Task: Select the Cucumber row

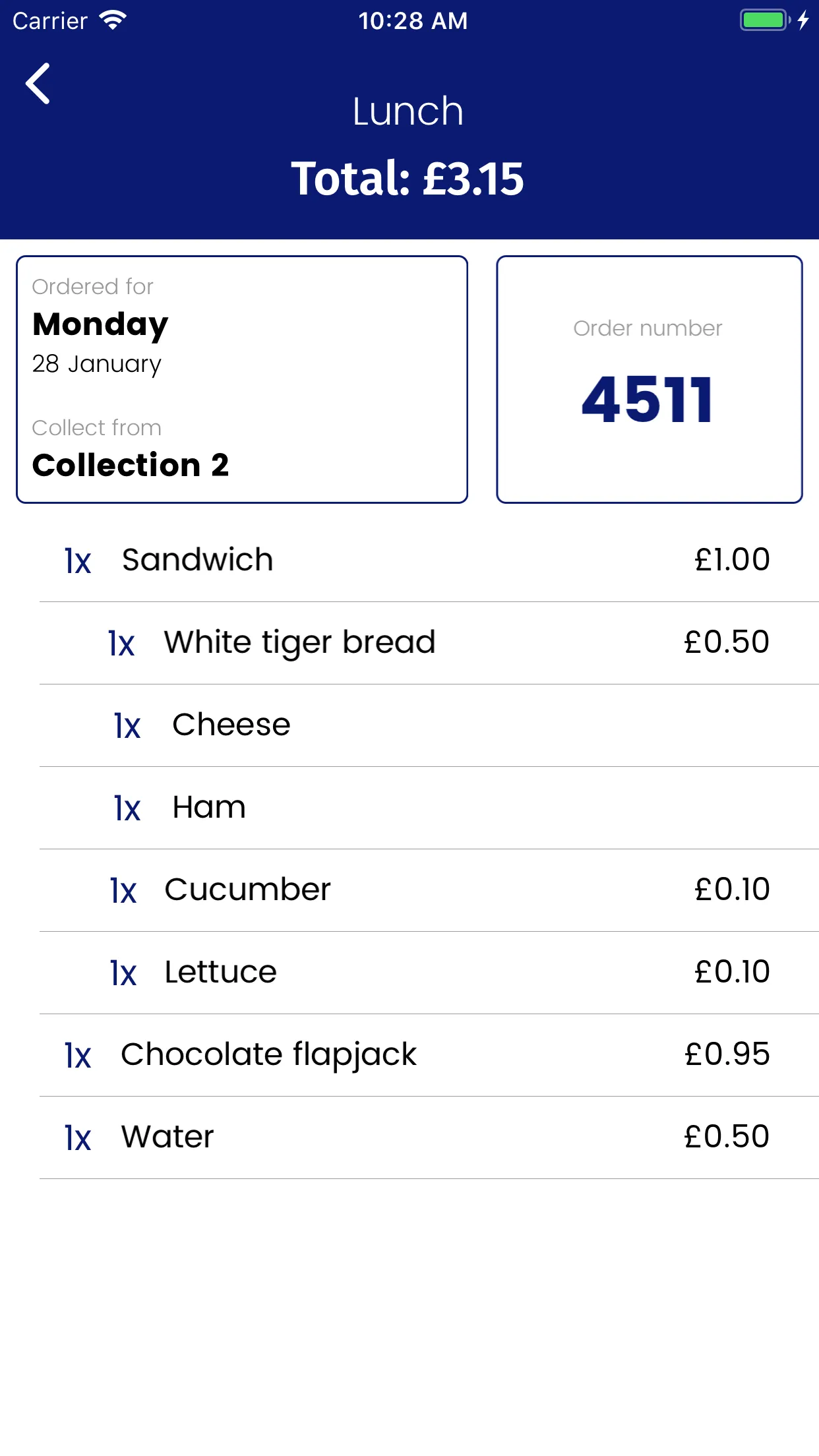Action: click(429, 890)
